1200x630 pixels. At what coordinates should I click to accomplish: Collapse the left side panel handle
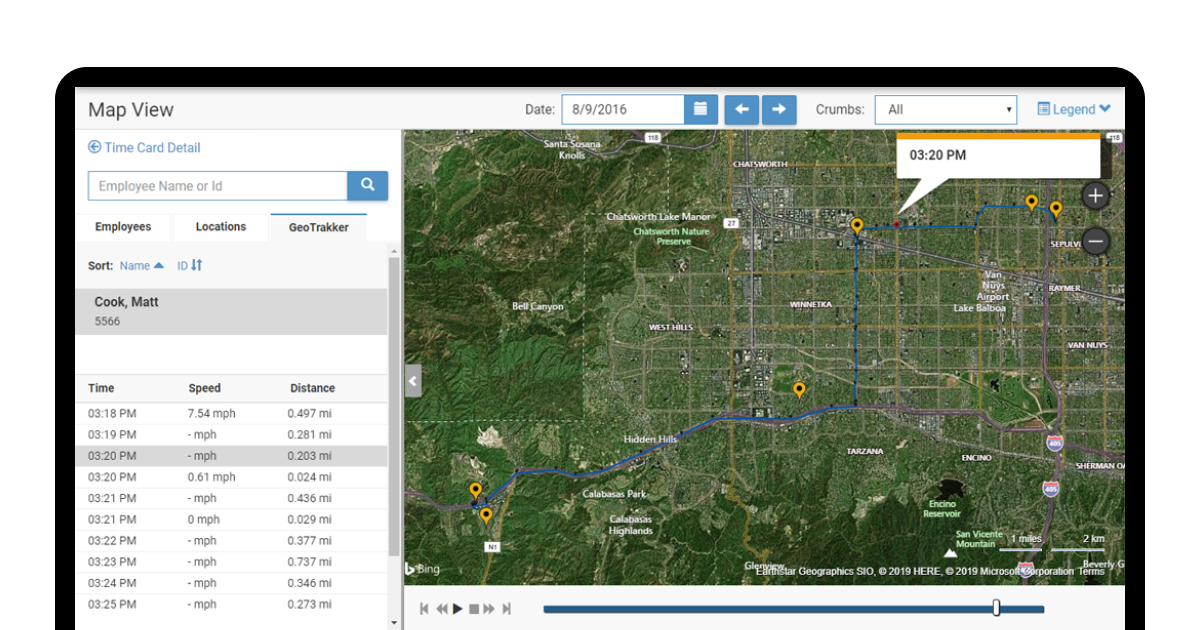point(413,381)
